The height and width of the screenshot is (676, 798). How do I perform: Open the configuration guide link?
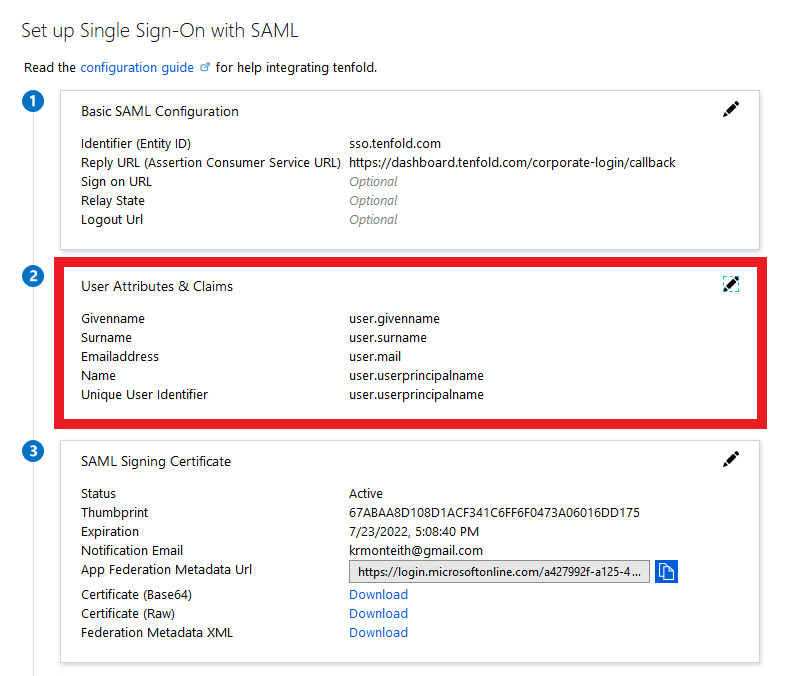[x=137, y=68]
